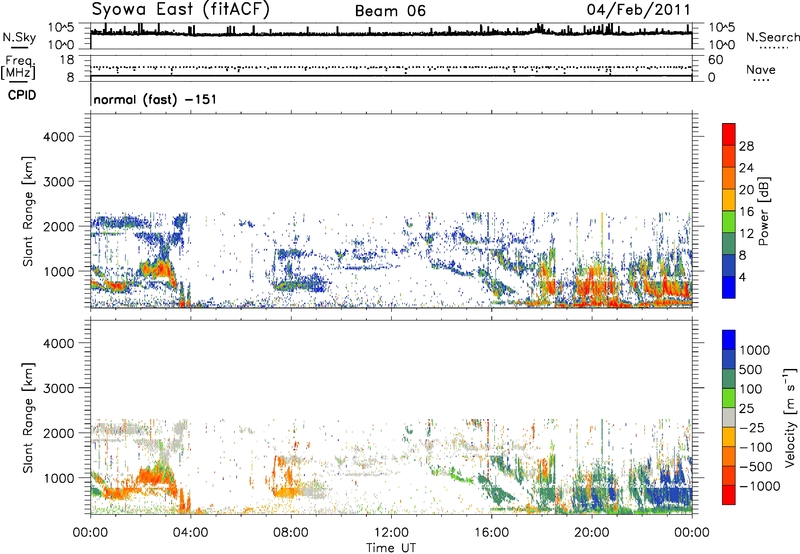Click the 'normal (fast) -151' text
This screenshot has width=800, height=554.
coord(155,99)
